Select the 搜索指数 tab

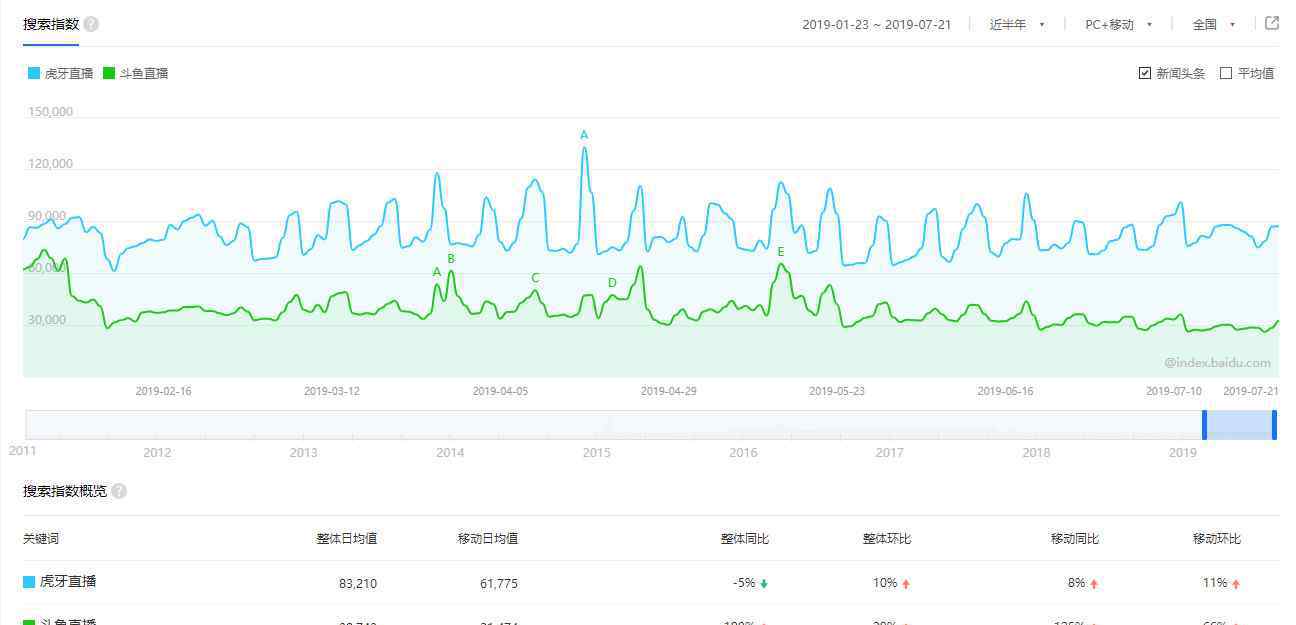(x=51, y=24)
